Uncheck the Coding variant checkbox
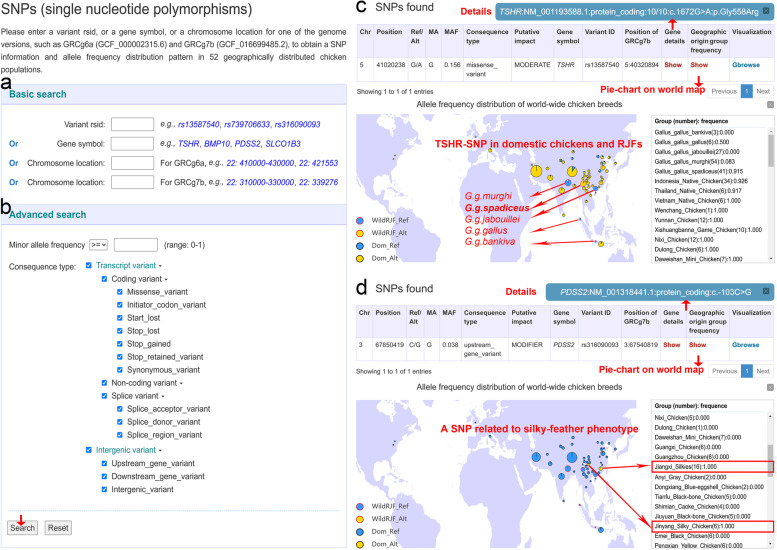Image resolution: width=777 pixels, height=550 pixels. pyautogui.click(x=104, y=279)
